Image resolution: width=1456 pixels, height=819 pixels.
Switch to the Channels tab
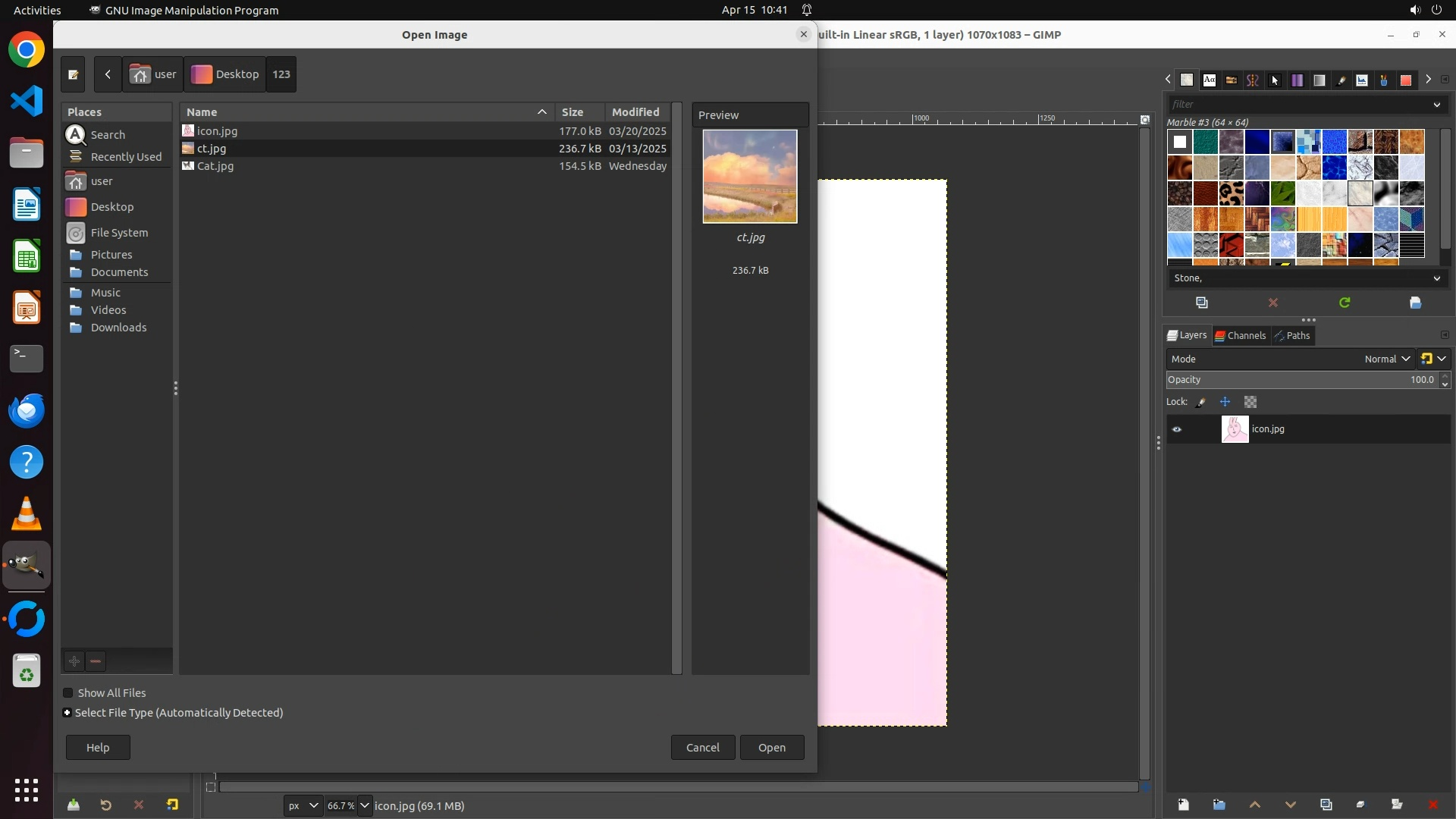click(x=1240, y=335)
